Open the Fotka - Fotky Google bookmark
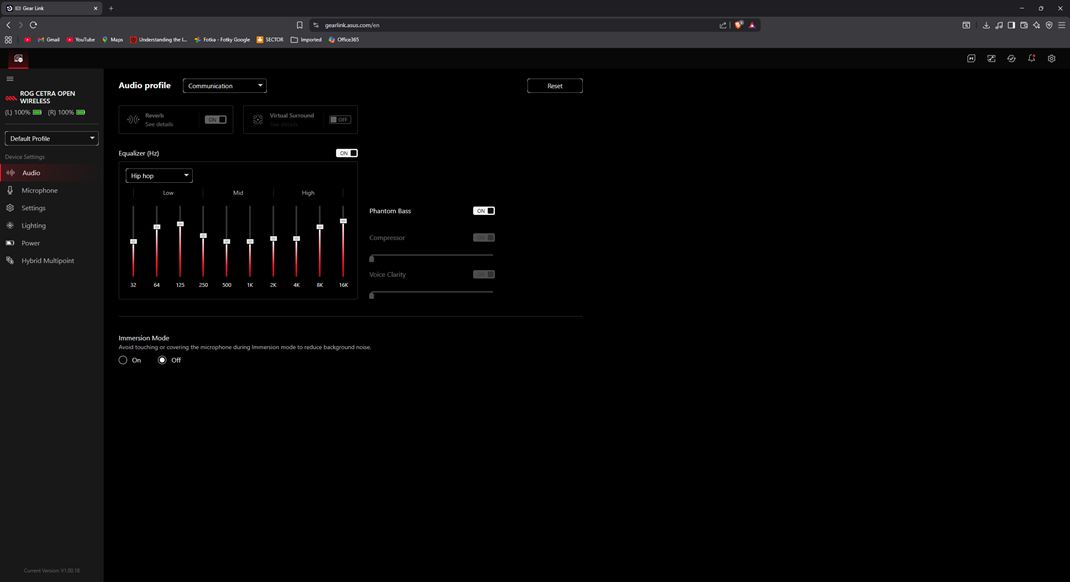The image size is (1070, 582). click(x=222, y=40)
